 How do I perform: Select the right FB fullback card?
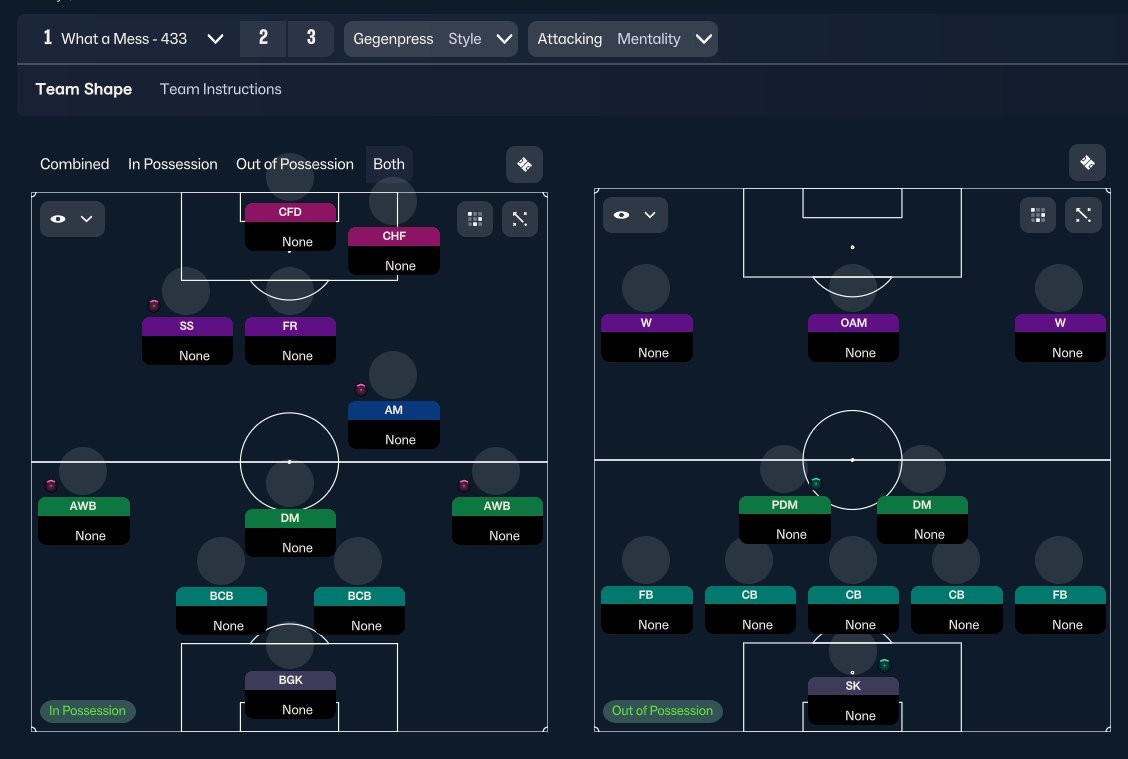(1060, 609)
